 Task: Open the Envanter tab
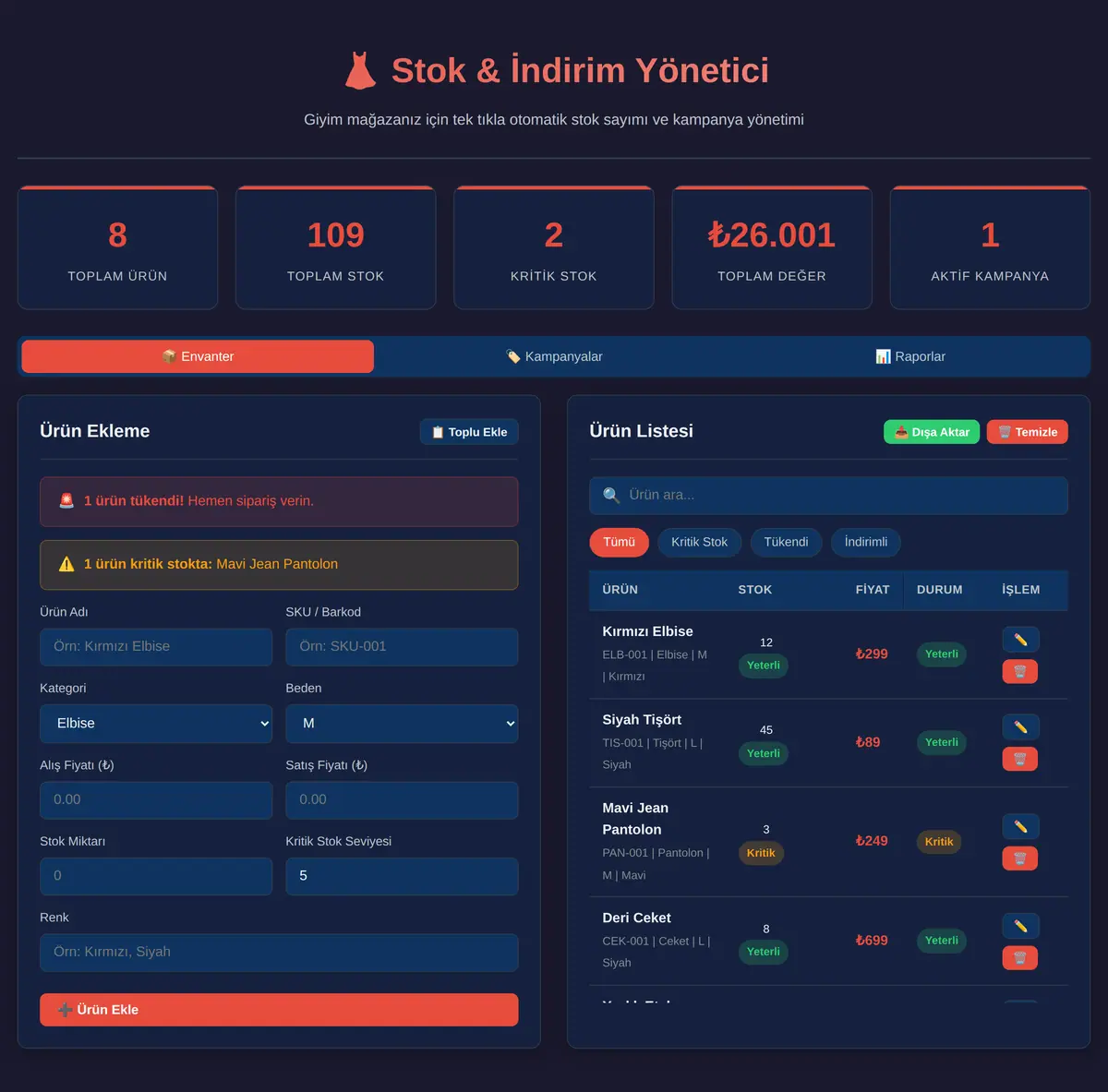tap(198, 356)
